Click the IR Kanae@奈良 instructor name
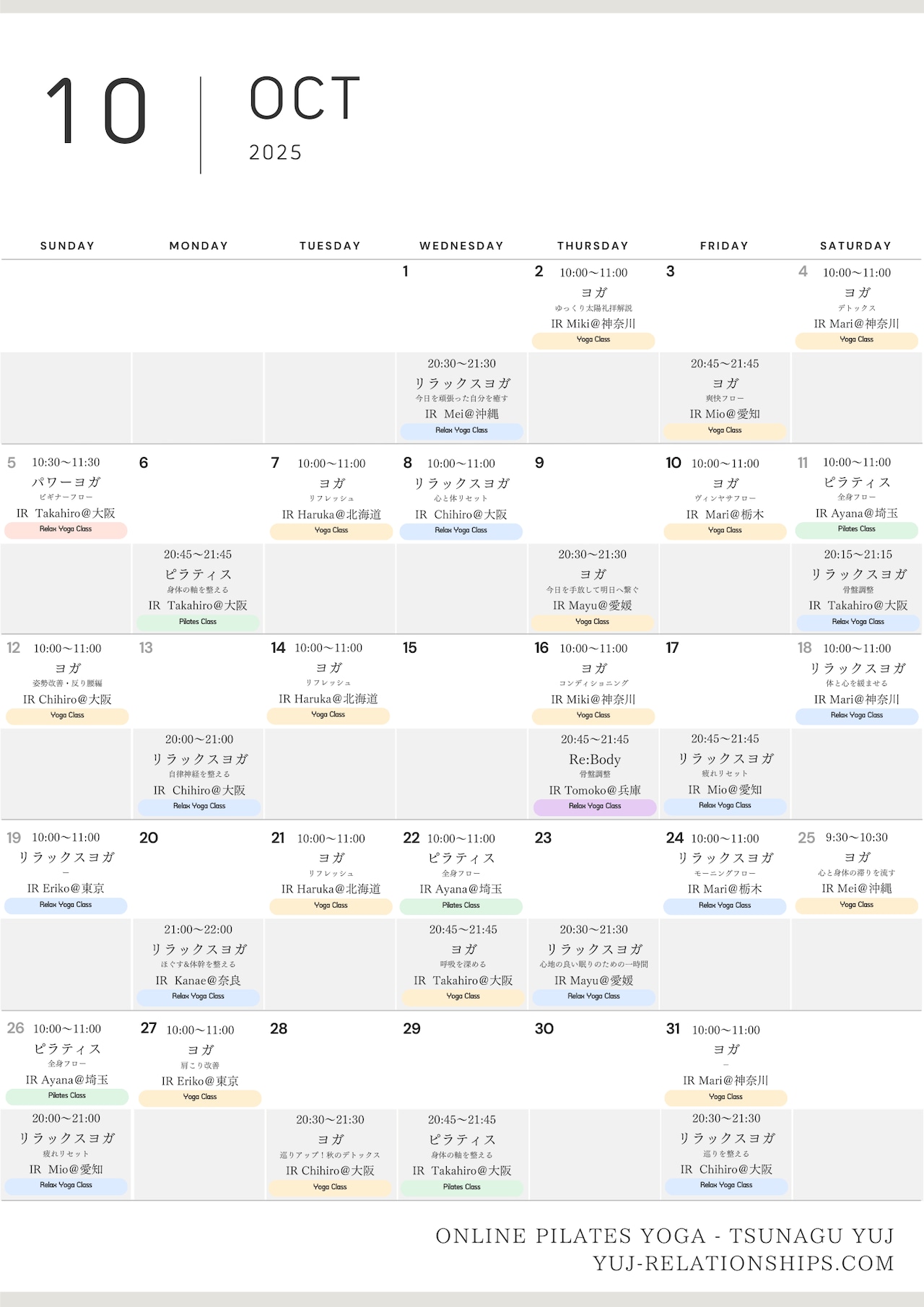The image size is (924, 1307). 198,980
